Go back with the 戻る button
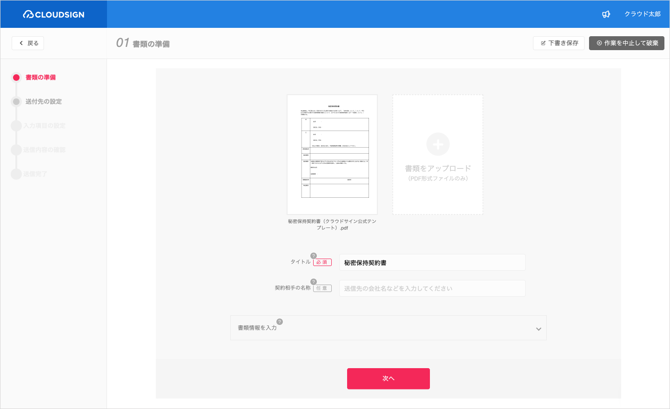This screenshot has width=670, height=409. pos(28,43)
